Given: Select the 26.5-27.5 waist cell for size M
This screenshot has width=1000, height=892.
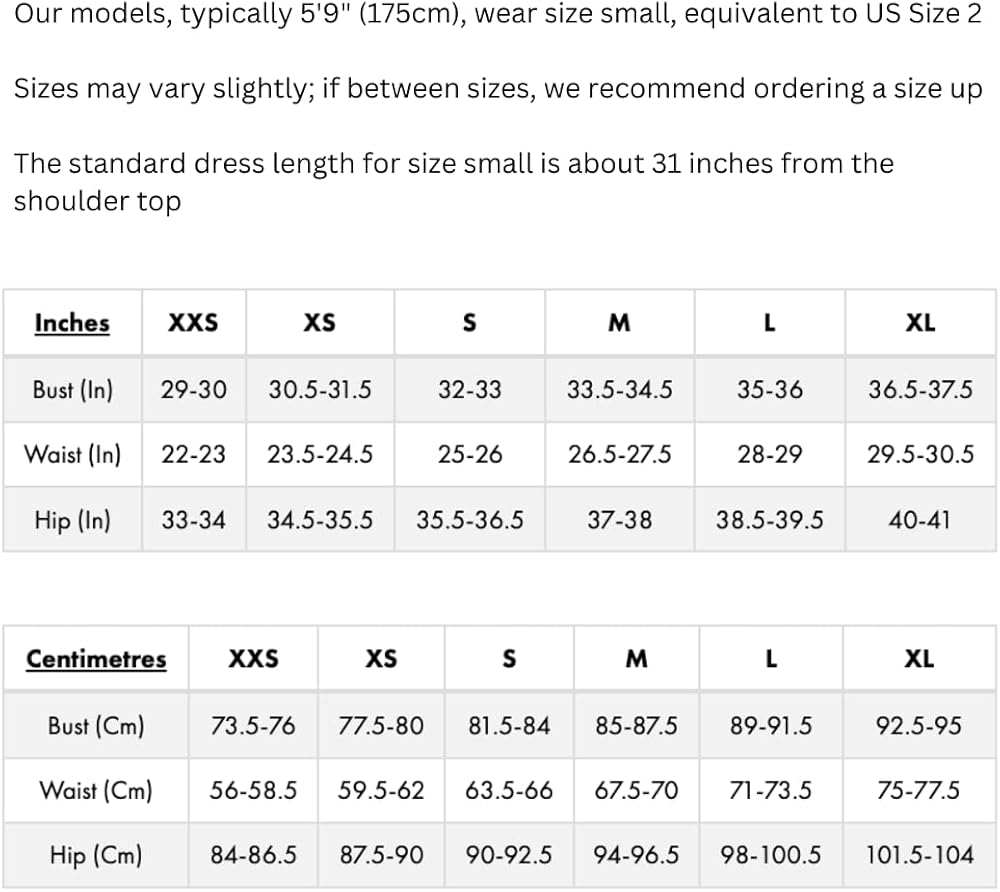Looking at the screenshot, I should point(619,455).
